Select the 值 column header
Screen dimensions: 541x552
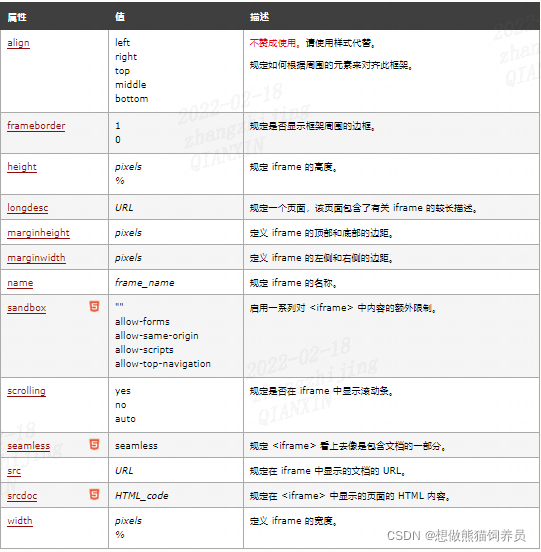[x=120, y=17]
